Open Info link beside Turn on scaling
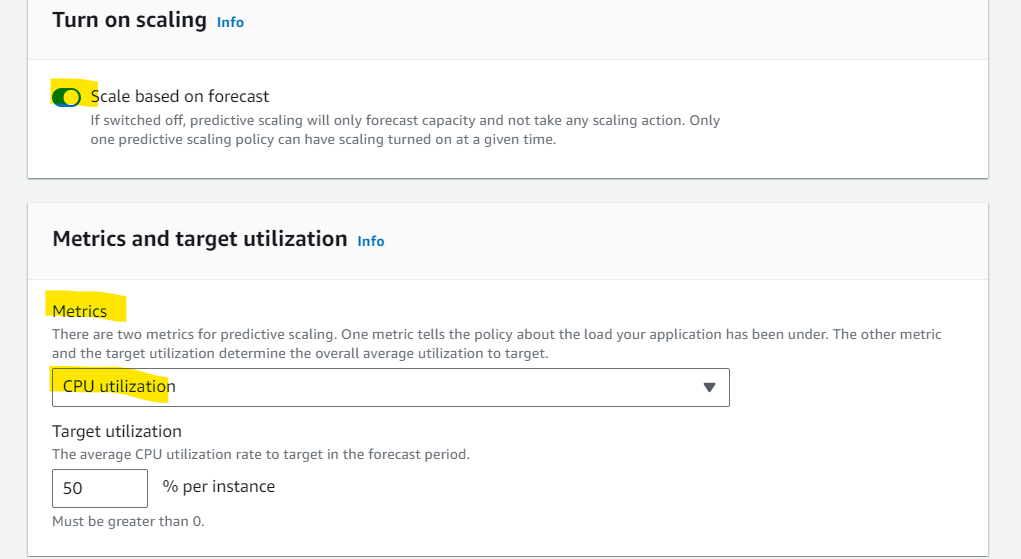 [x=230, y=22]
